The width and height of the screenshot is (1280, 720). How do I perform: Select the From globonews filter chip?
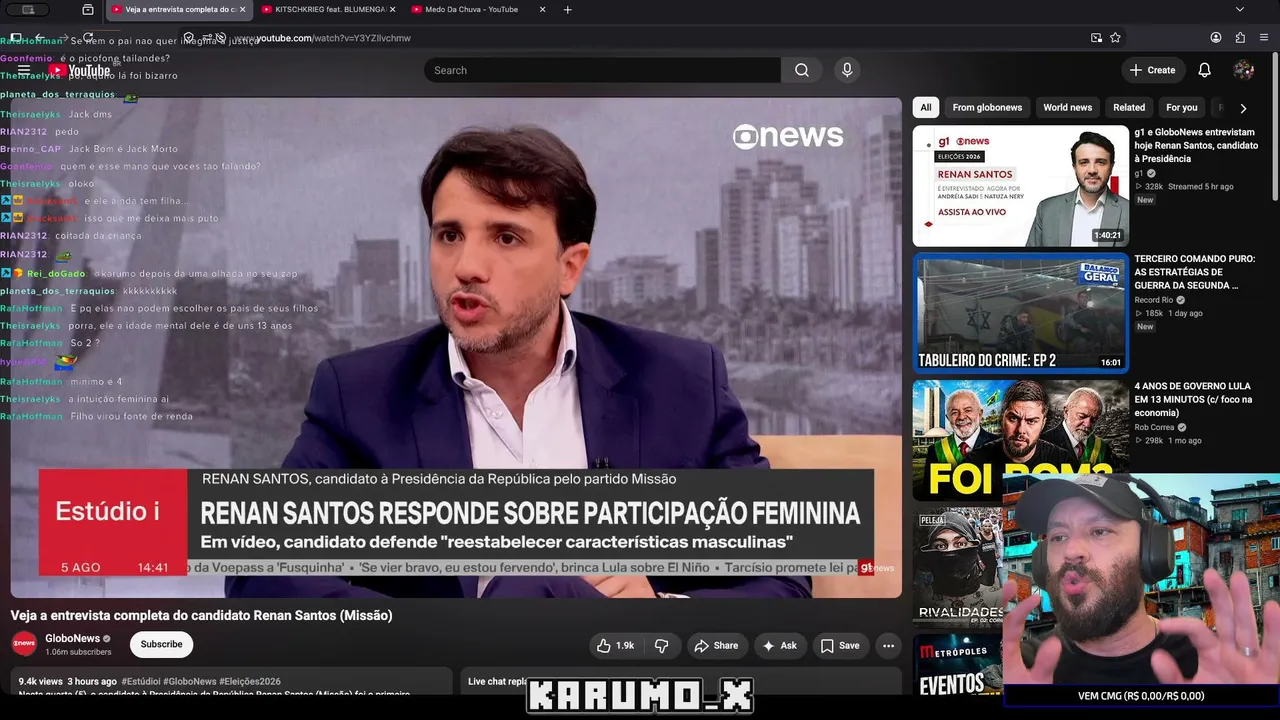[987, 108]
